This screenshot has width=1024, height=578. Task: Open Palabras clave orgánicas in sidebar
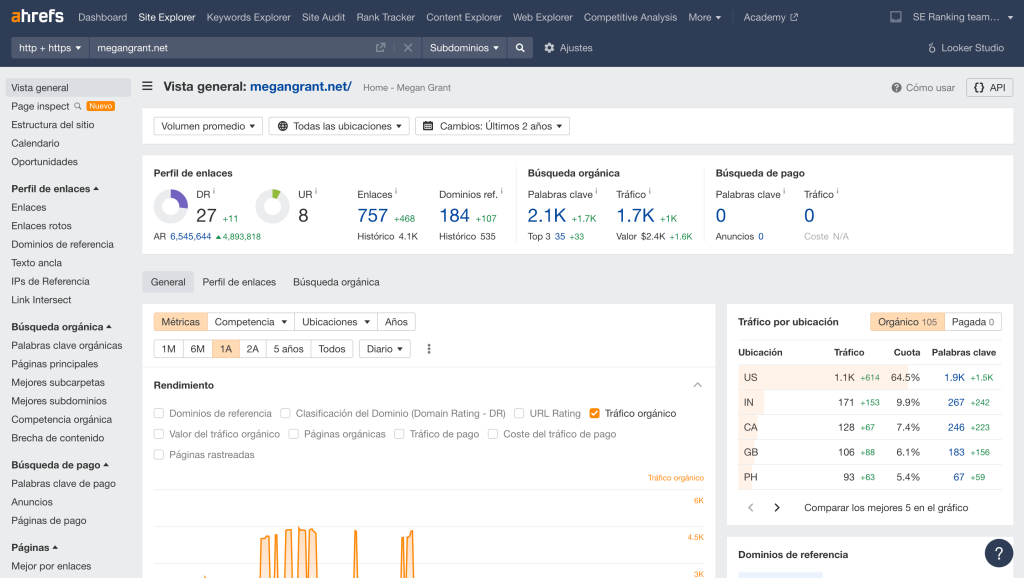(67, 345)
